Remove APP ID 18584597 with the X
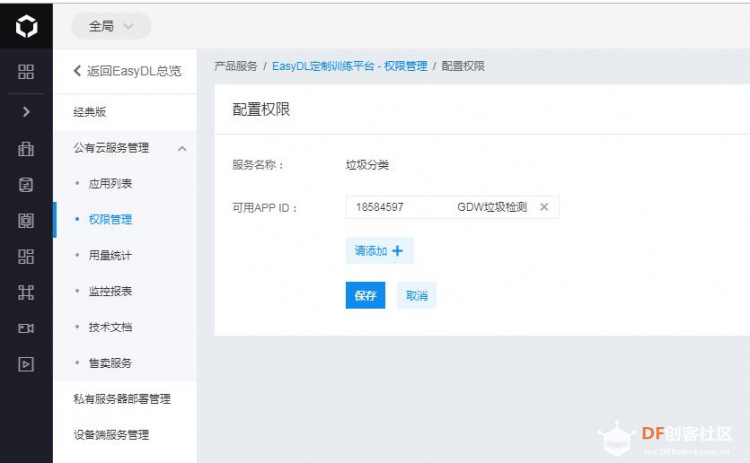 pos(544,207)
